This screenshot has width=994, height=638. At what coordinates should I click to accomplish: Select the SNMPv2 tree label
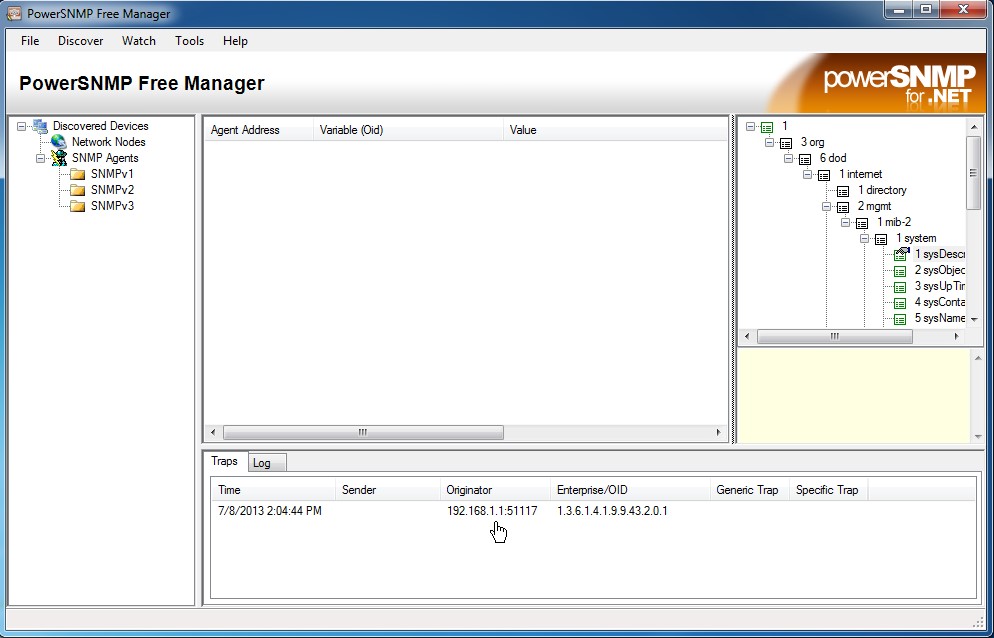click(x=112, y=190)
